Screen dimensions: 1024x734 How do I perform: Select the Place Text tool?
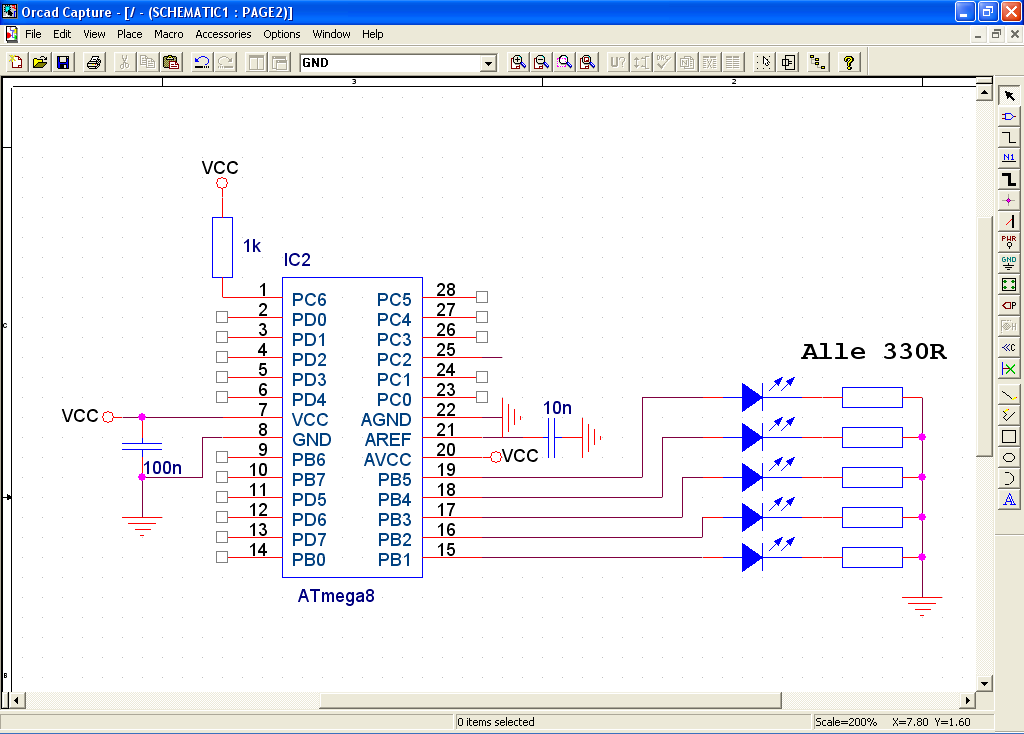pyautogui.click(x=1009, y=500)
